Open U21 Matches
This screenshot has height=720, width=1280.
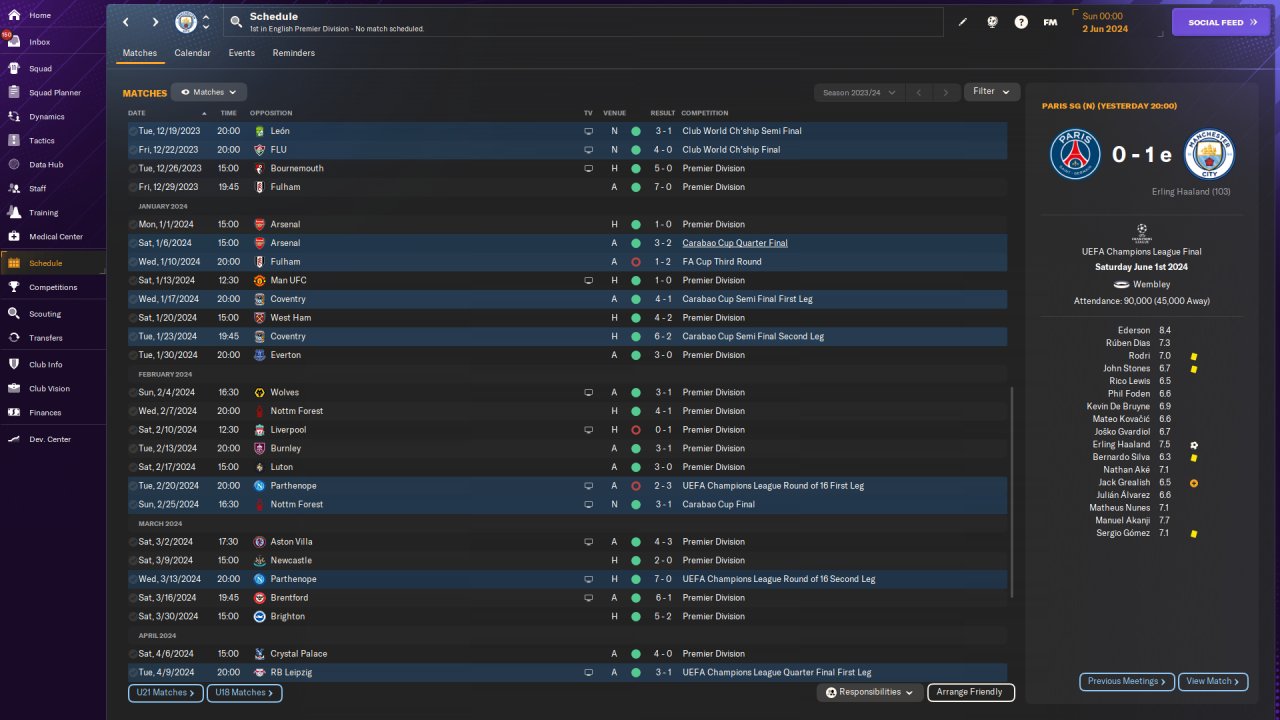click(165, 692)
